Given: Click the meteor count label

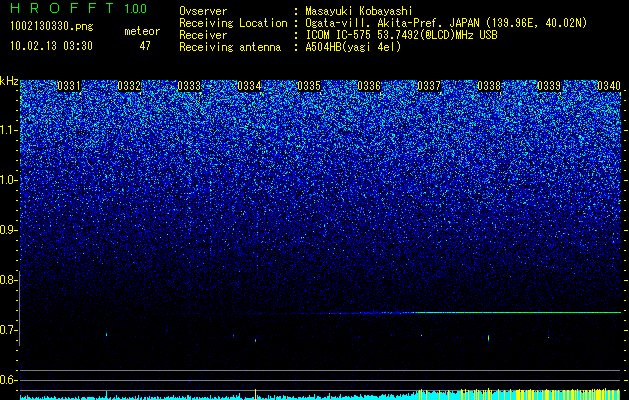Looking at the screenshot, I should tap(142, 31).
